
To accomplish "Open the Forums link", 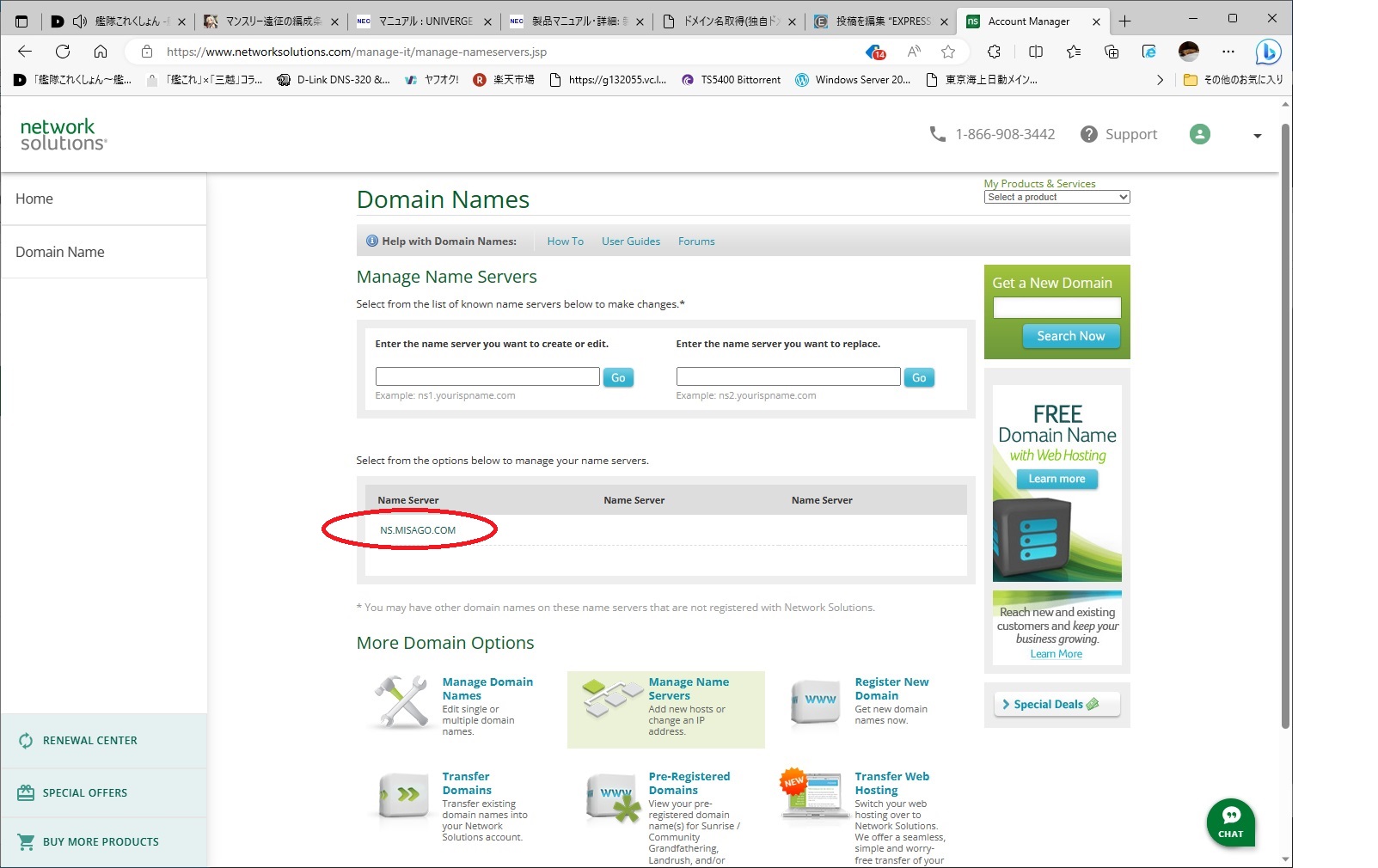I will [696, 241].
